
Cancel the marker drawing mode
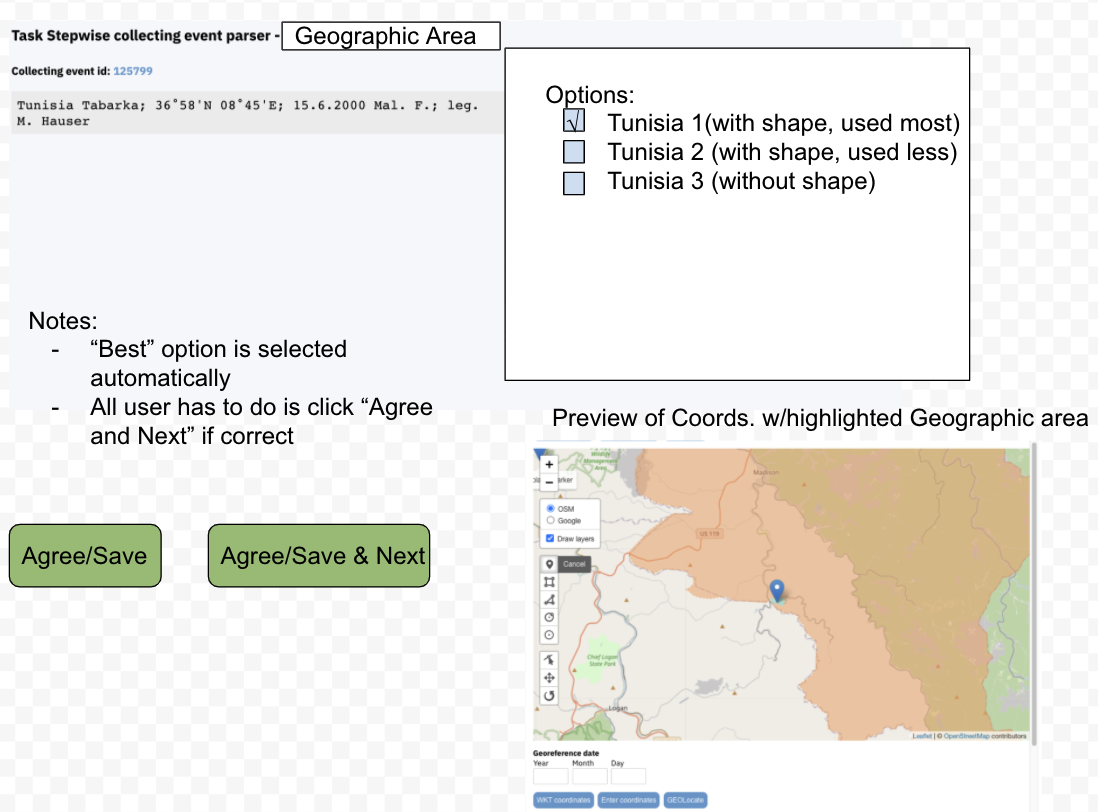[x=574, y=564]
